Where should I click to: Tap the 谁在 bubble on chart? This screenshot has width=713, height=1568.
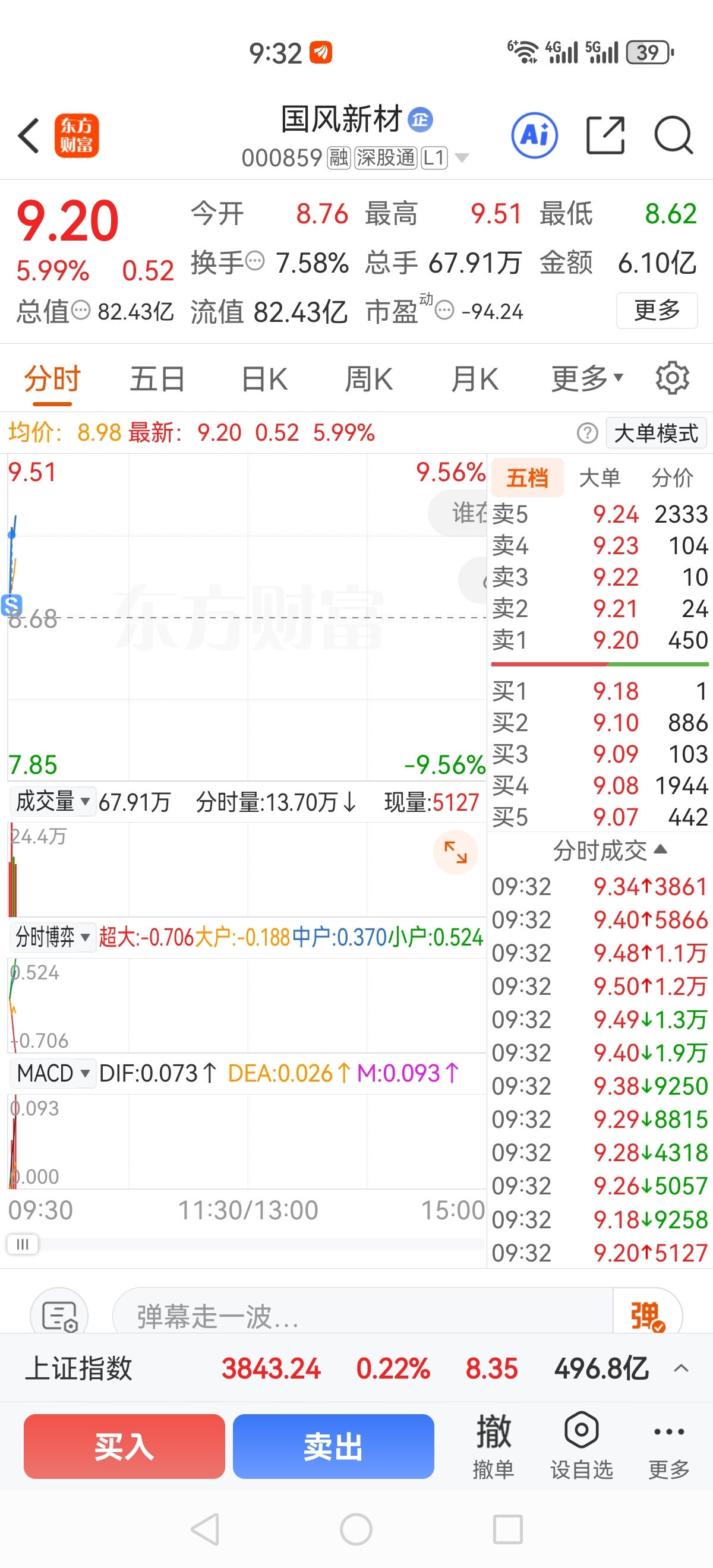pos(458,513)
